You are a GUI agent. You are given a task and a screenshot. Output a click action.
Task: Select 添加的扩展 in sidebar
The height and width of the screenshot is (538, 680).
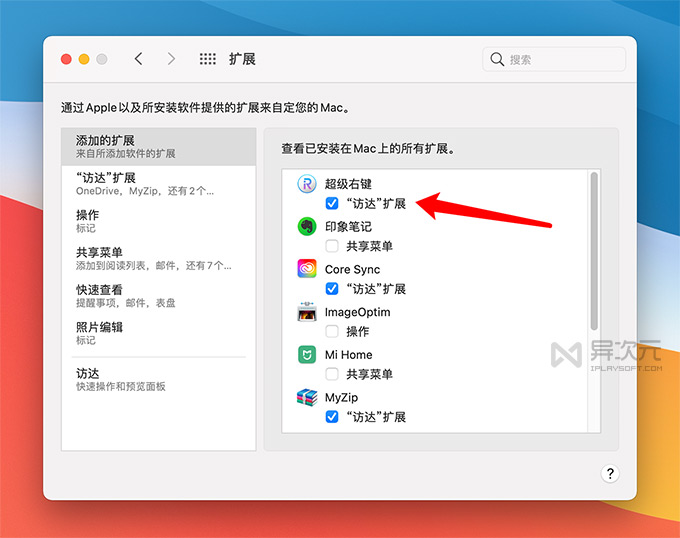(x=159, y=147)
